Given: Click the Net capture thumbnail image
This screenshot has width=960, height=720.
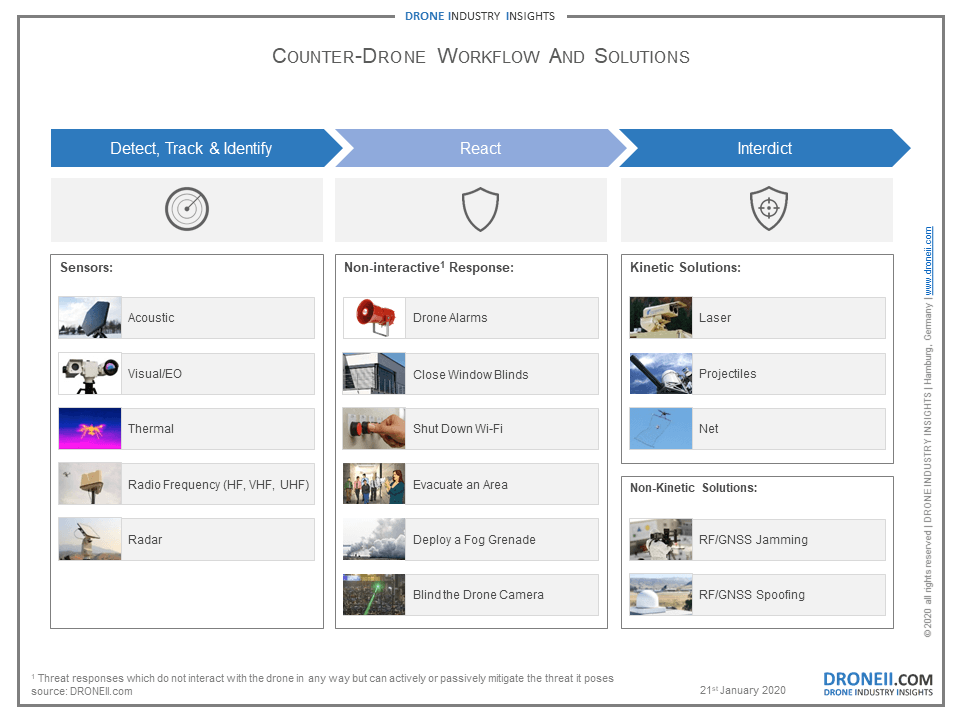Looking at the screenshot, I should coord(661,429).
